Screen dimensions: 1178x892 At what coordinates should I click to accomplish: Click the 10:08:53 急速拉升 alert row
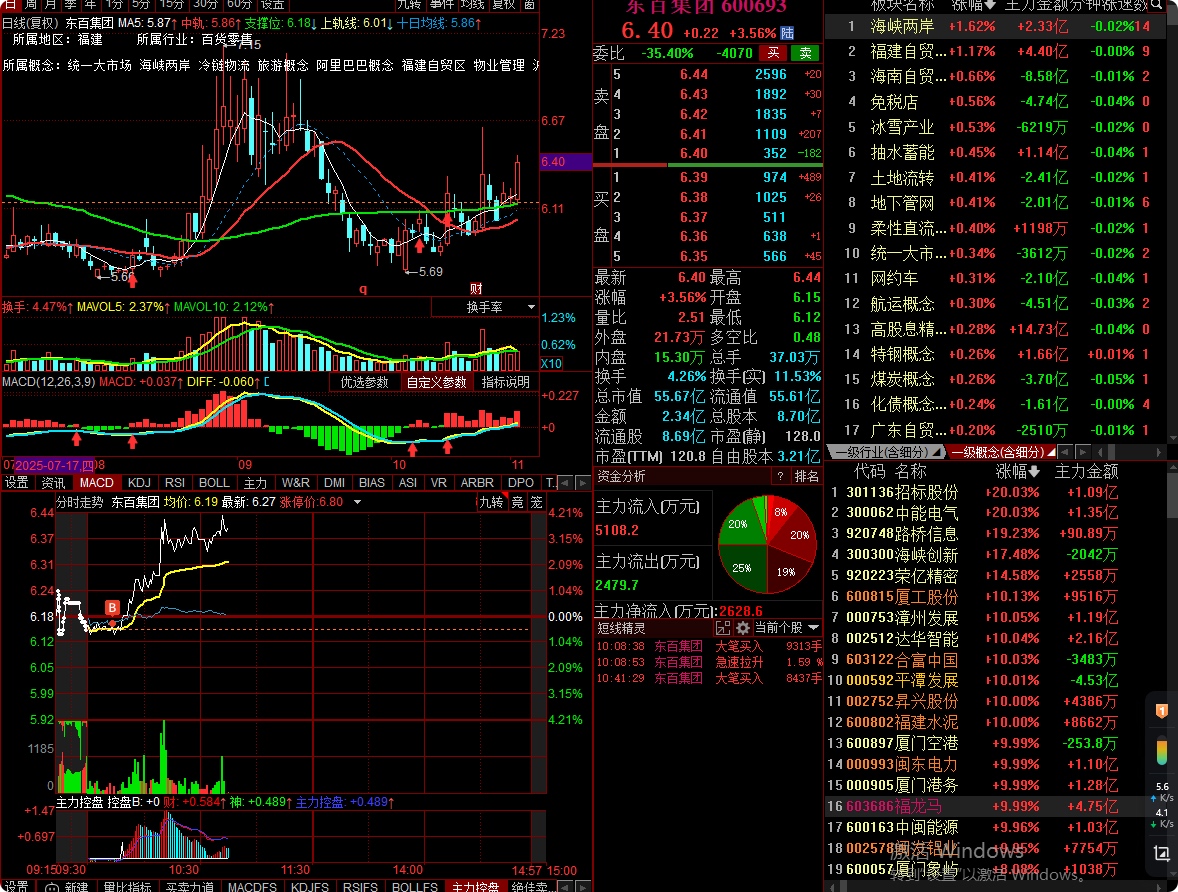[708, 662]
